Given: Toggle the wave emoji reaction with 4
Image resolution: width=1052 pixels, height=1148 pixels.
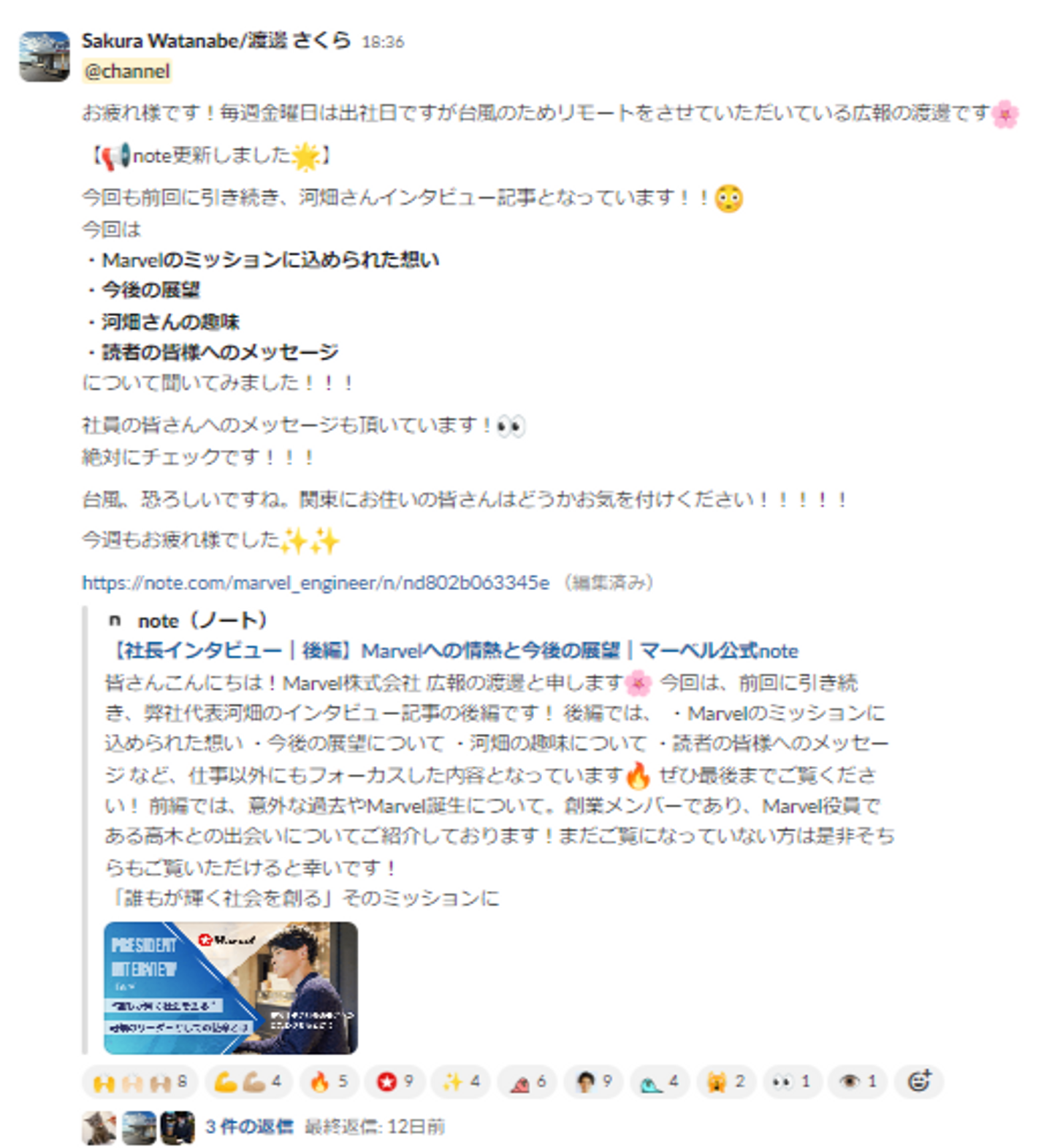Looking at the screenshot, I should pos(660,1082).
